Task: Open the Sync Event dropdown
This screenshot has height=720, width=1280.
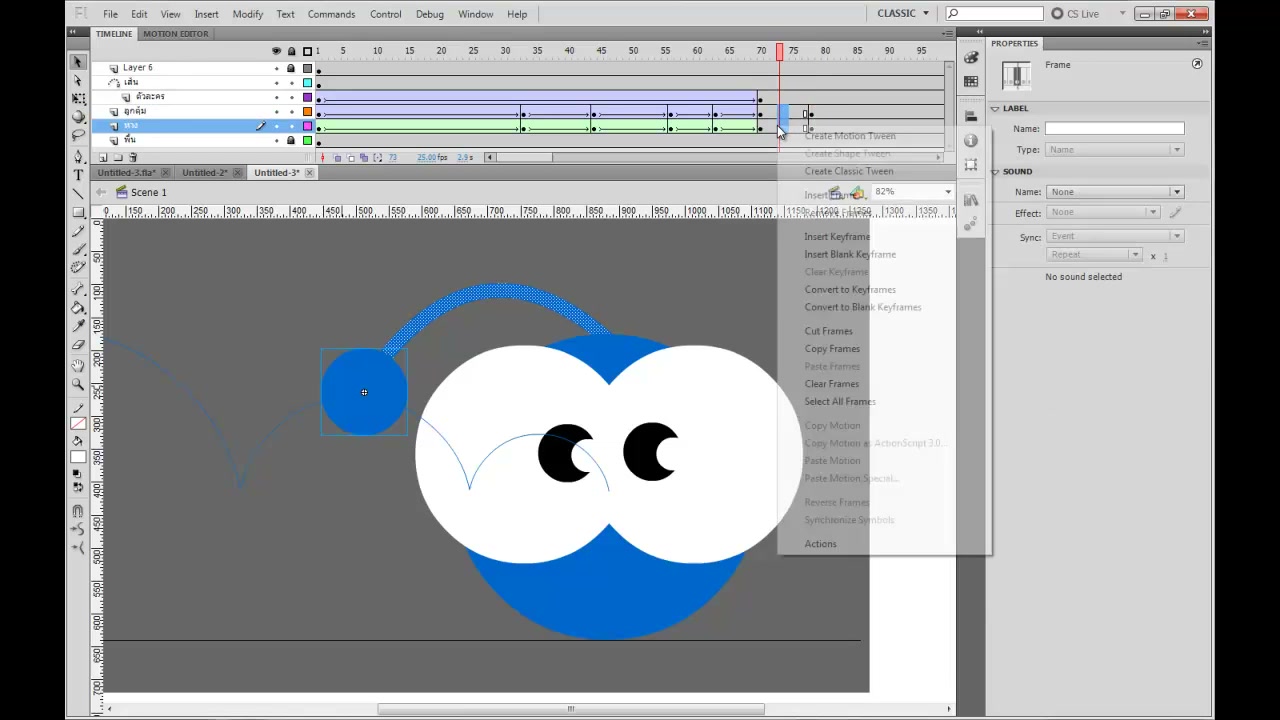Action: click(1116, 236)
